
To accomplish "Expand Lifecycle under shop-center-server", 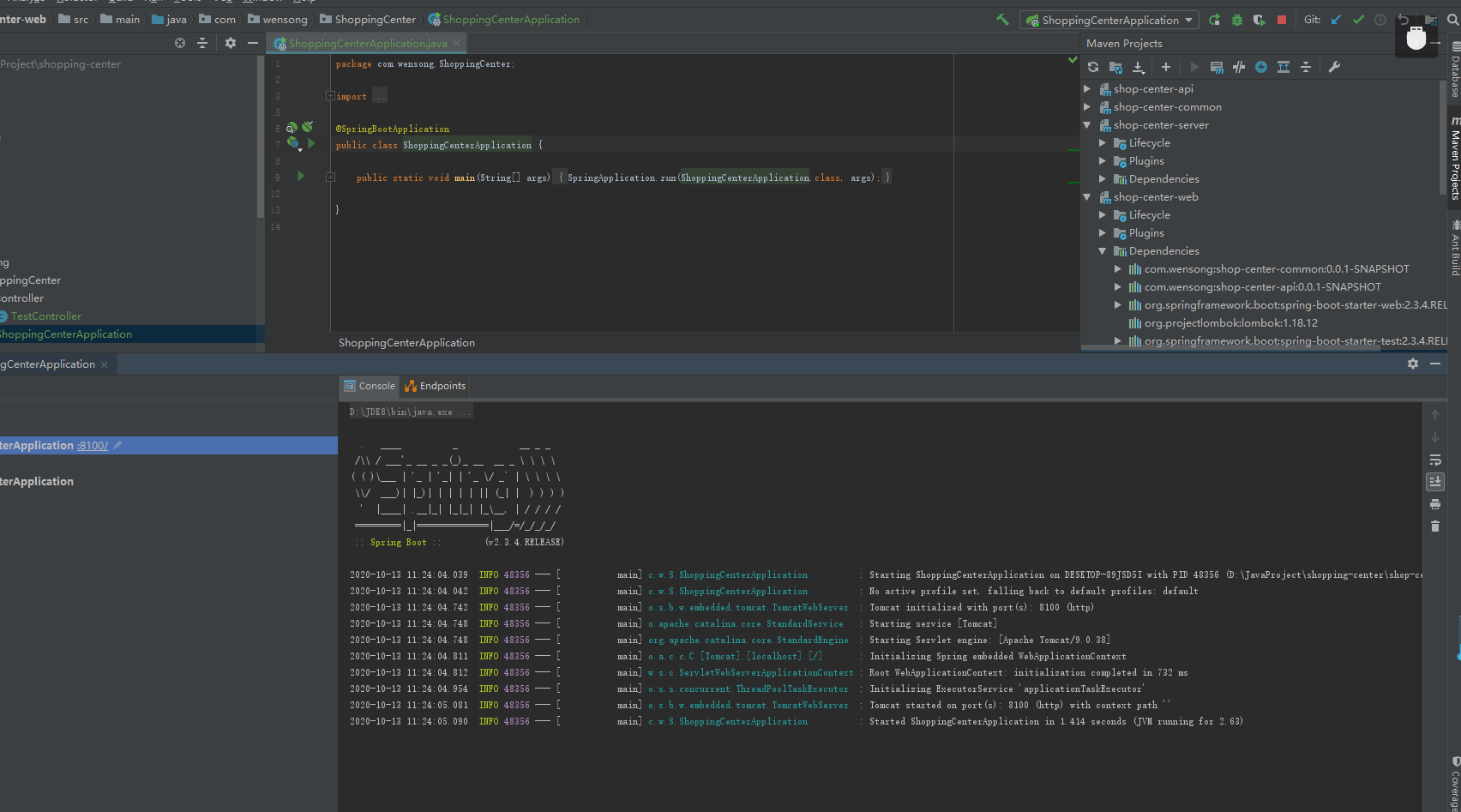I will (x=1103, y=143).
